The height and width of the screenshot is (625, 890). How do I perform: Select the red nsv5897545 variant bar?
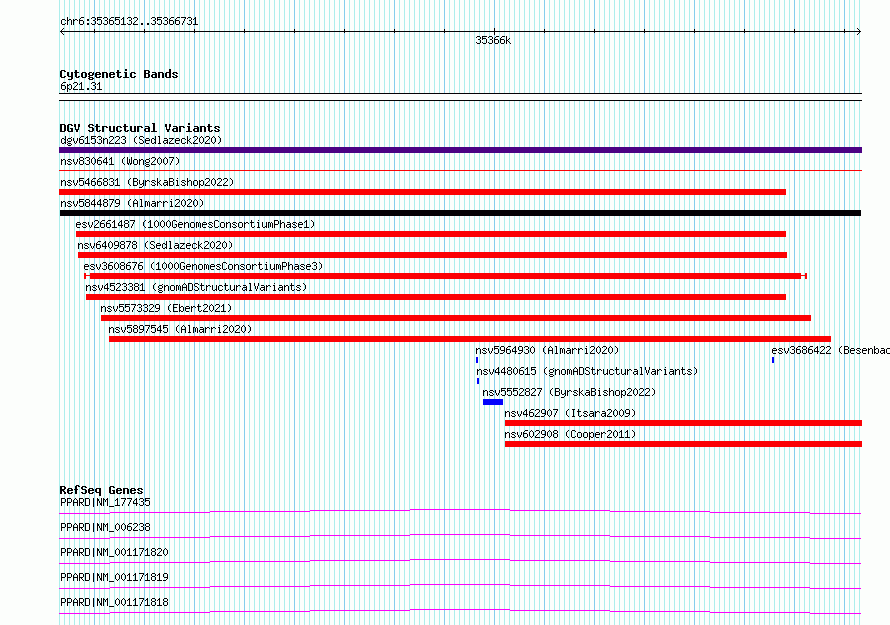[470, 339]
